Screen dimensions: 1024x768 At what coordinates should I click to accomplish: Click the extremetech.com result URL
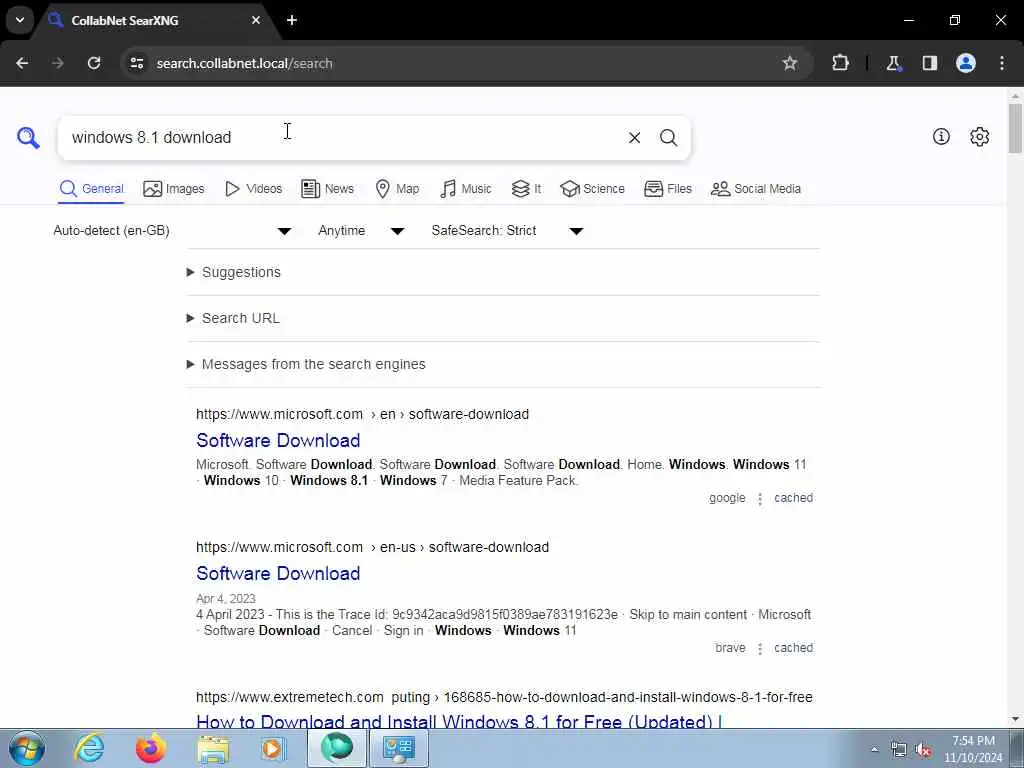pyautogui.click(x=504, y=697)
